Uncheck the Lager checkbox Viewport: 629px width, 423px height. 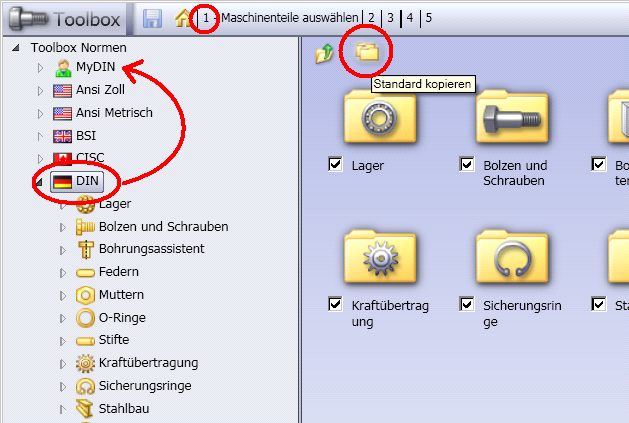(x=335, y=164)
